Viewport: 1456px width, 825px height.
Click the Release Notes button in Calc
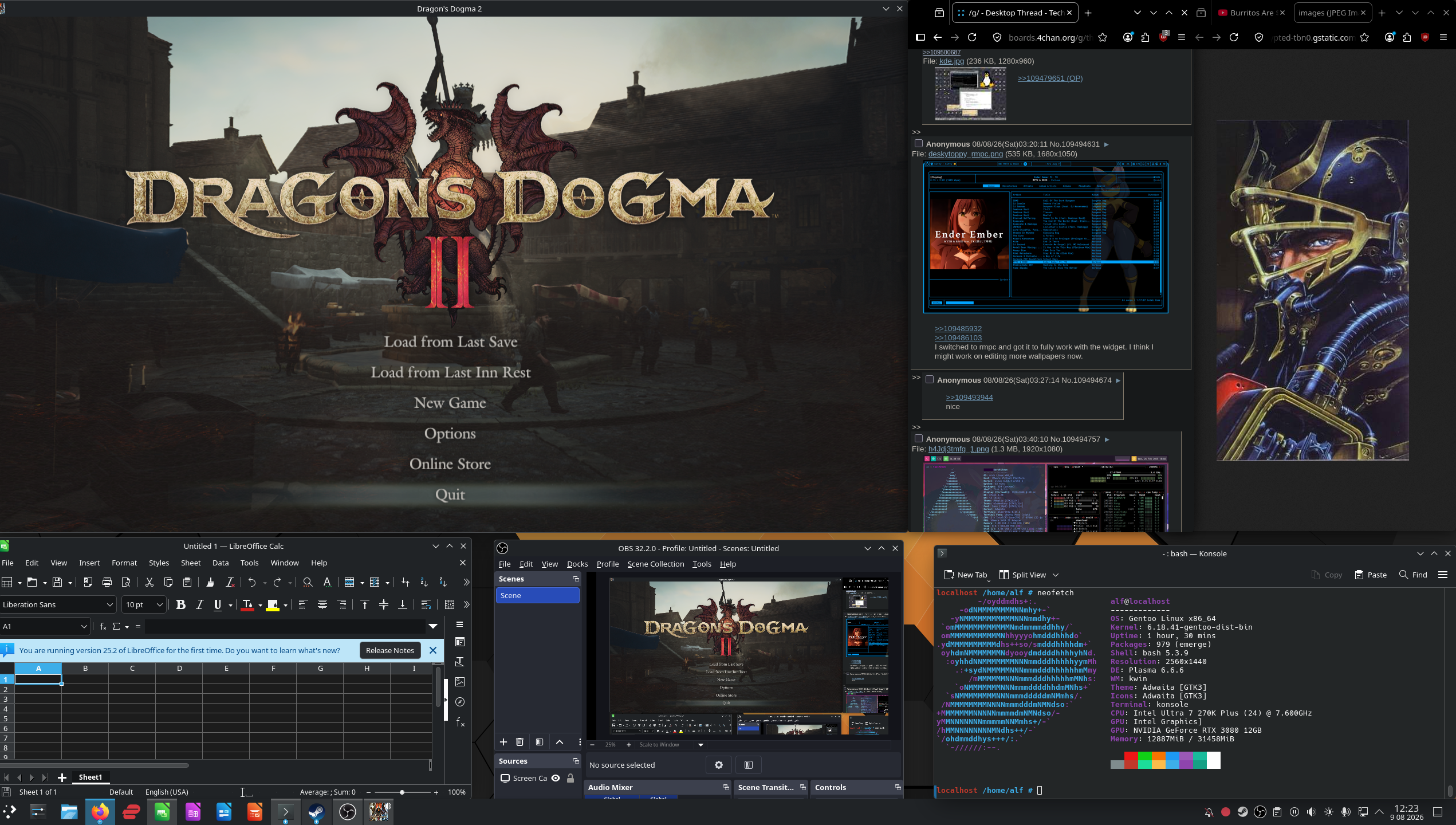(390, 650)
